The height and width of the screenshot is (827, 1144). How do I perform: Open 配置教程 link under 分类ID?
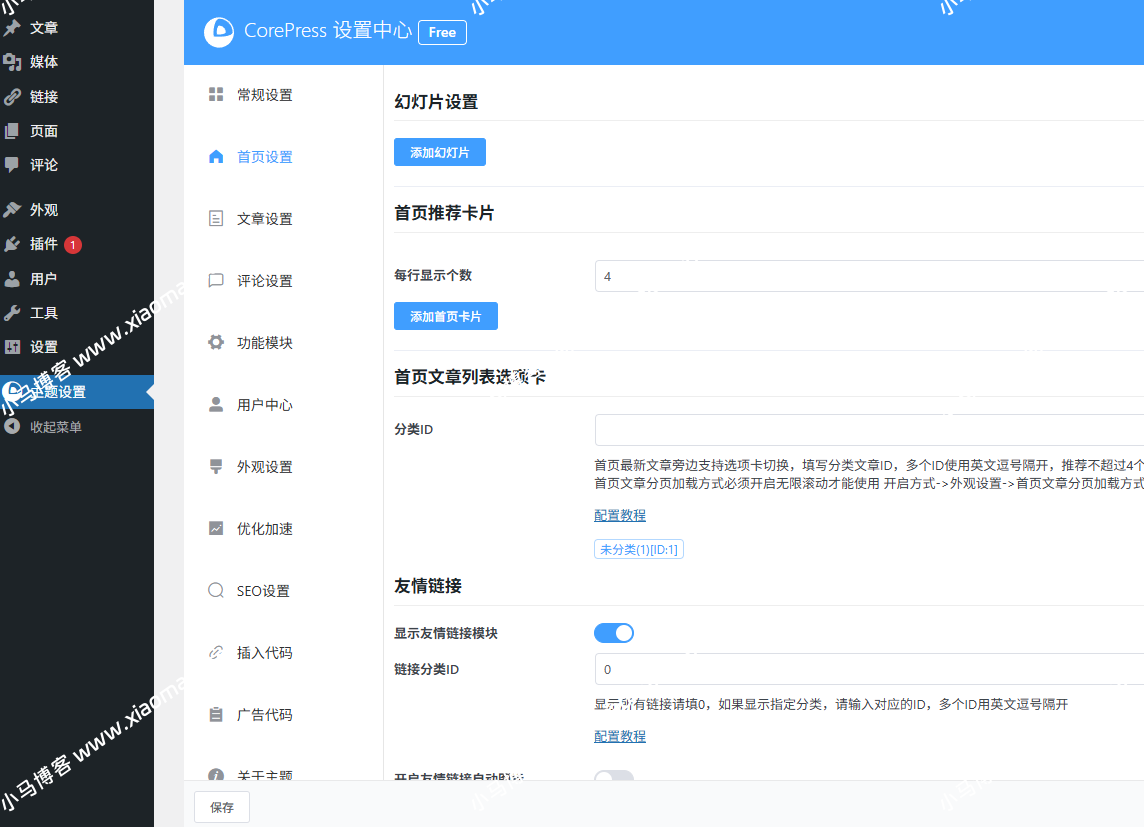[620, 516]
